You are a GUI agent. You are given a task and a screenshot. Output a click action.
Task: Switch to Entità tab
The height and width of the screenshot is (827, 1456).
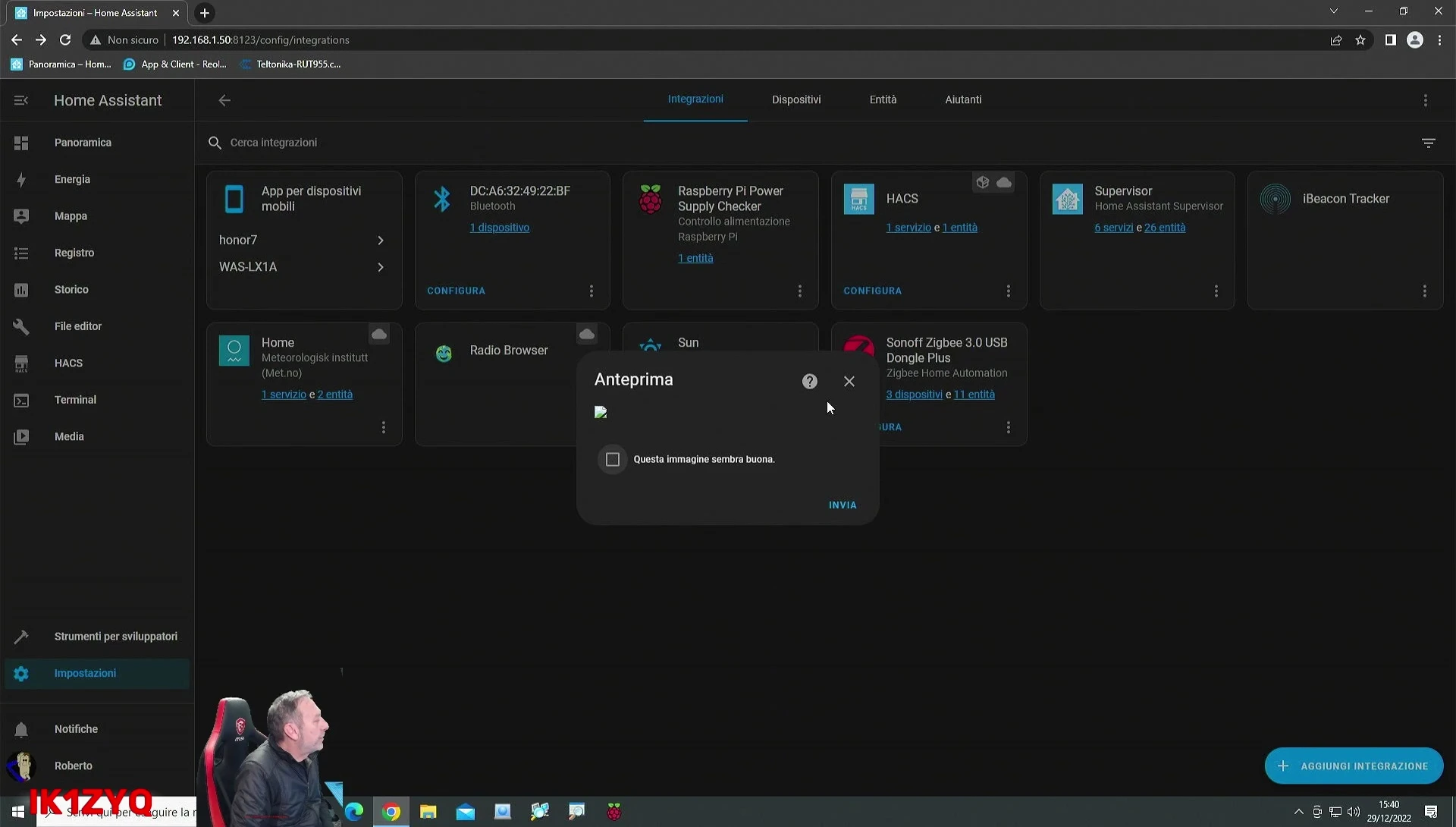point(883,99)
